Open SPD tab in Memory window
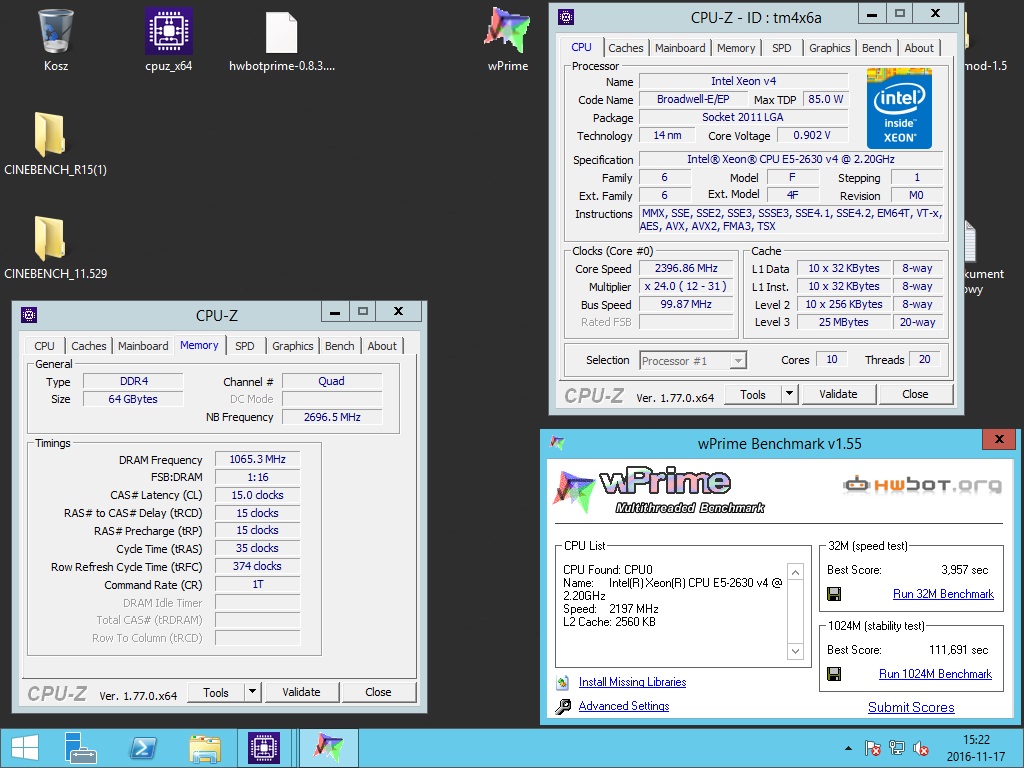The image size is (1024, 768). (245, 345)
